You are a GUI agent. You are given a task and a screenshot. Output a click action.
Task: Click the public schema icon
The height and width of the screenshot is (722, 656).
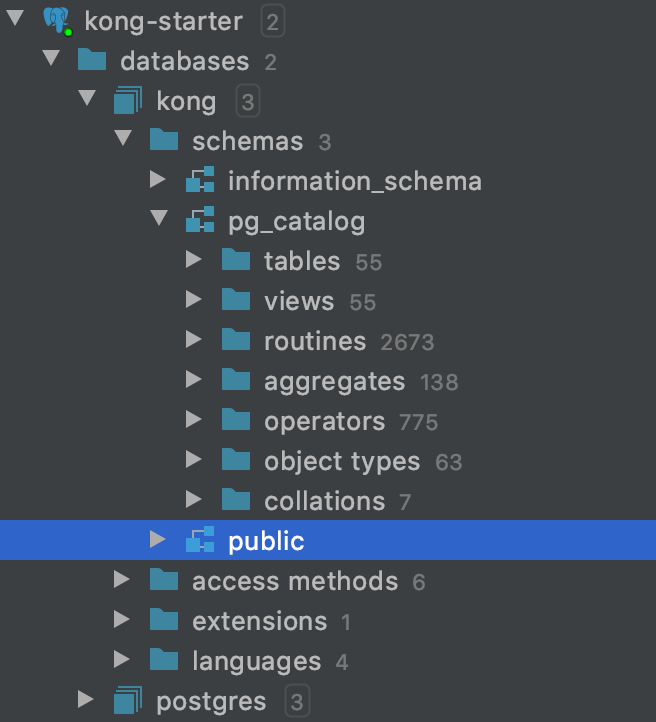coord(200,539)
